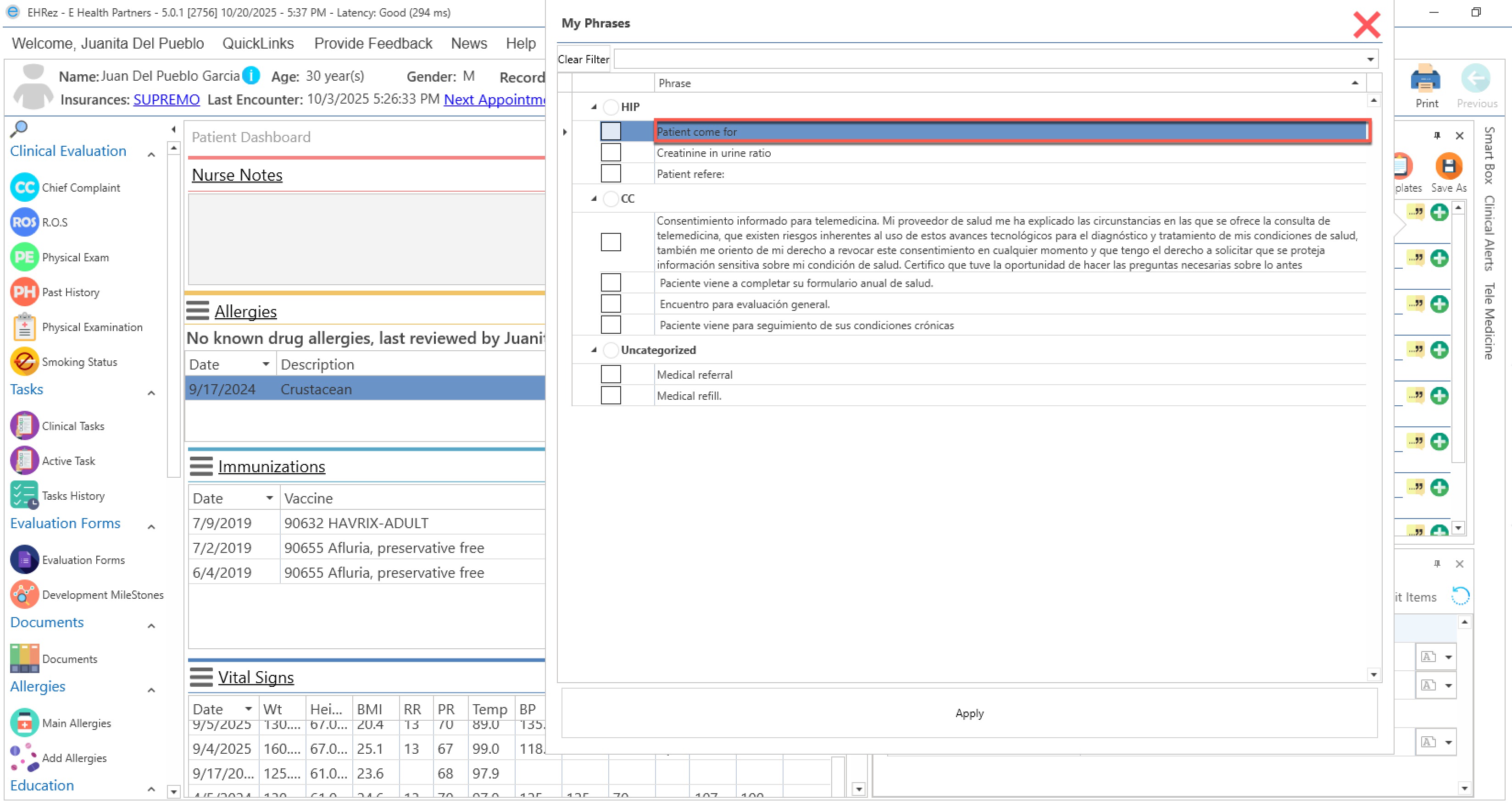Screen dimensions: 1512x806
Task: Click the Print icon
Action: point(1426,80)
